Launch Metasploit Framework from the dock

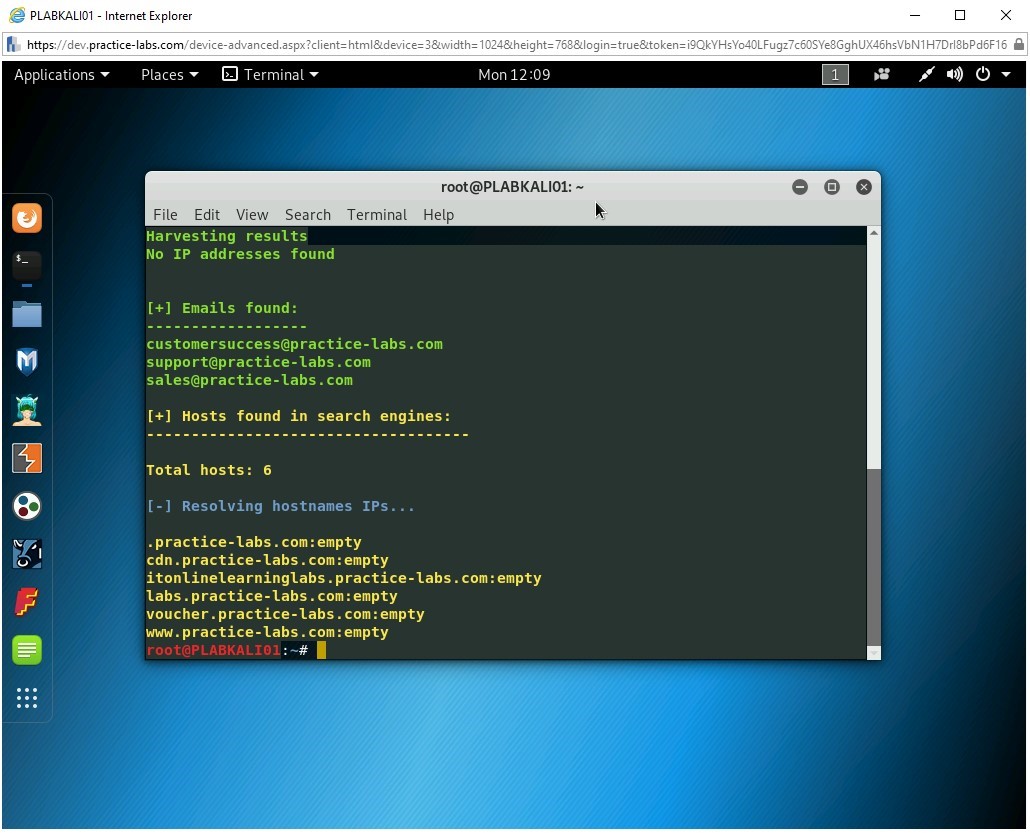point(27,361)
